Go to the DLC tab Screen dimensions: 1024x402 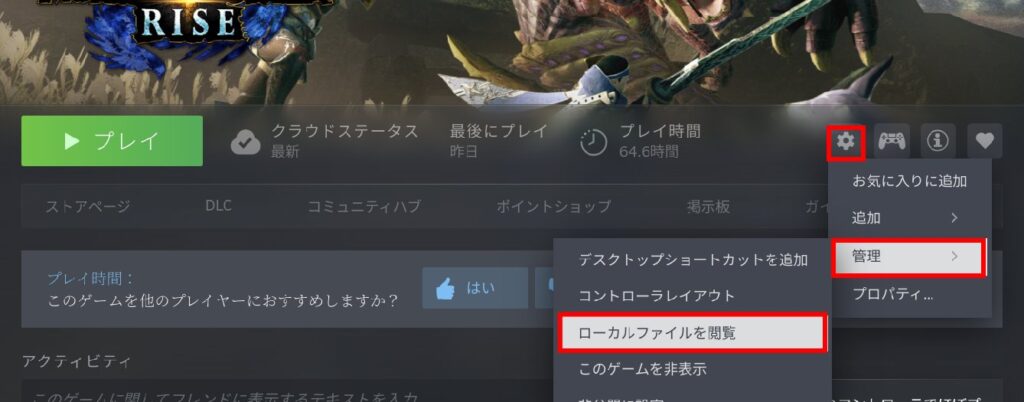tap(218, 206)
